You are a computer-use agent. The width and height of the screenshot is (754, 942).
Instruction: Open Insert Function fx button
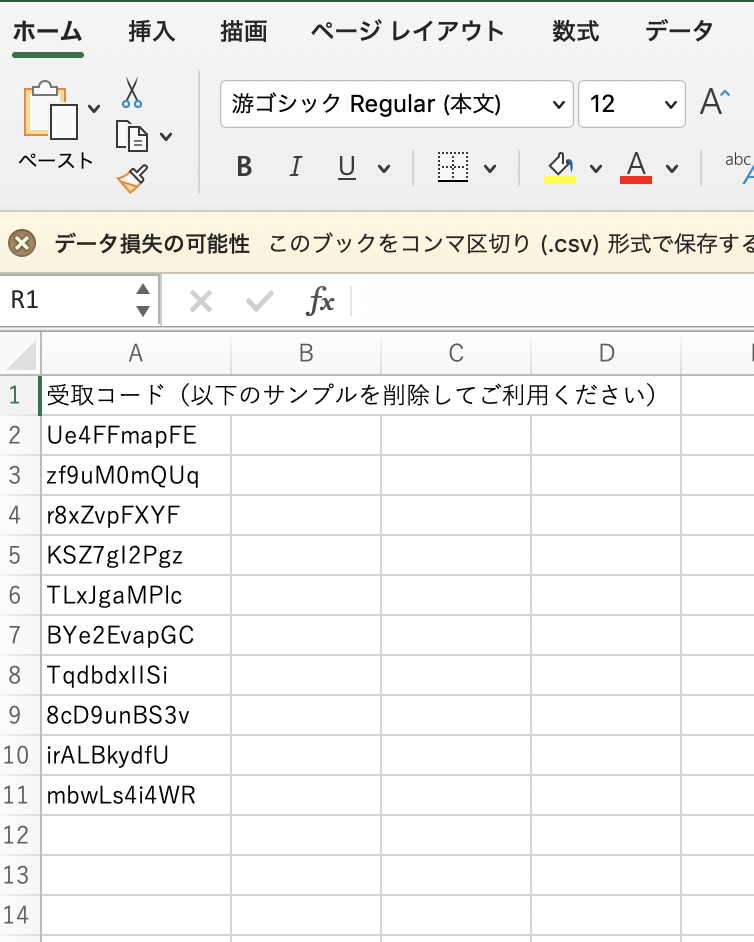[320, 300]
